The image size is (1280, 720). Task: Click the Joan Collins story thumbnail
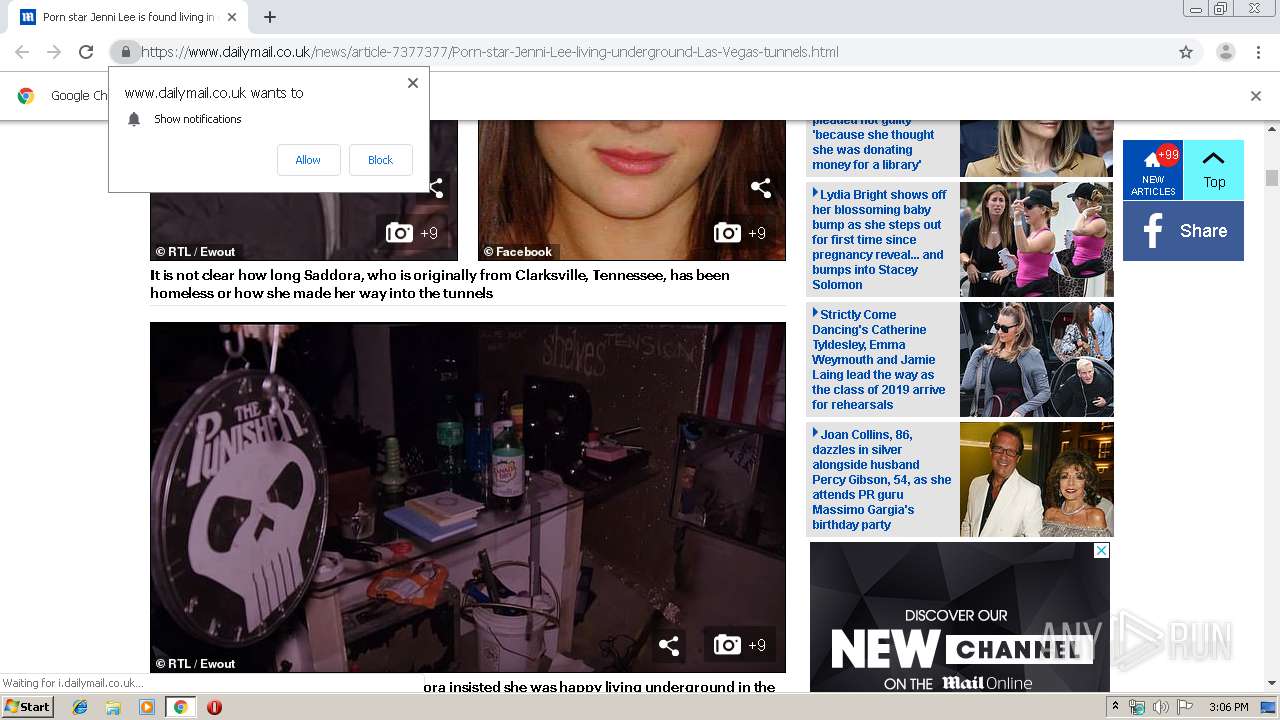[x=1036, y=479]
